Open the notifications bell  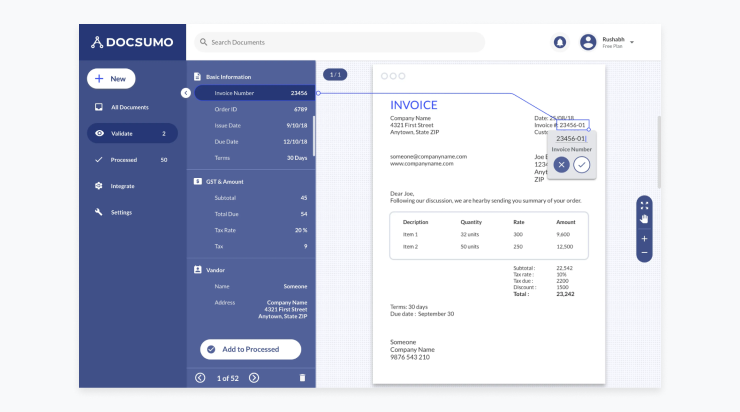(x=560, y=42)
